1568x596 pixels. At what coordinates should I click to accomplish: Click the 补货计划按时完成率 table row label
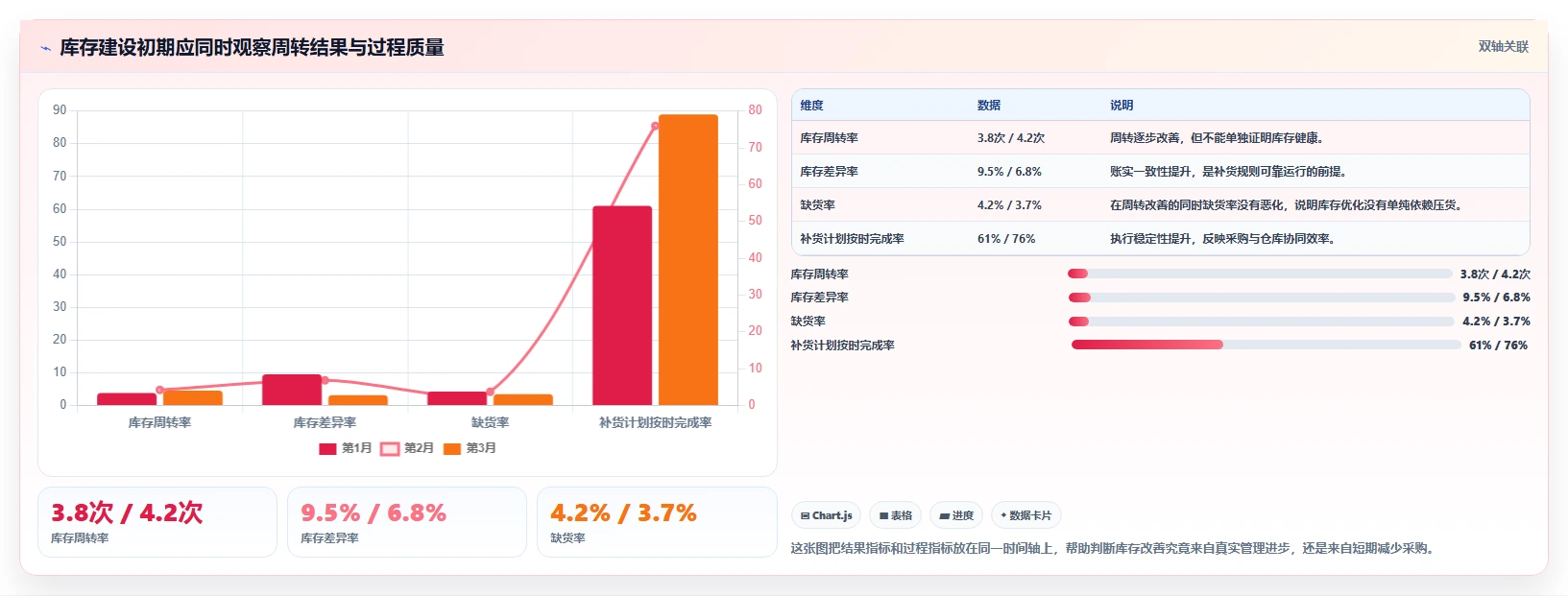(852, 239)
